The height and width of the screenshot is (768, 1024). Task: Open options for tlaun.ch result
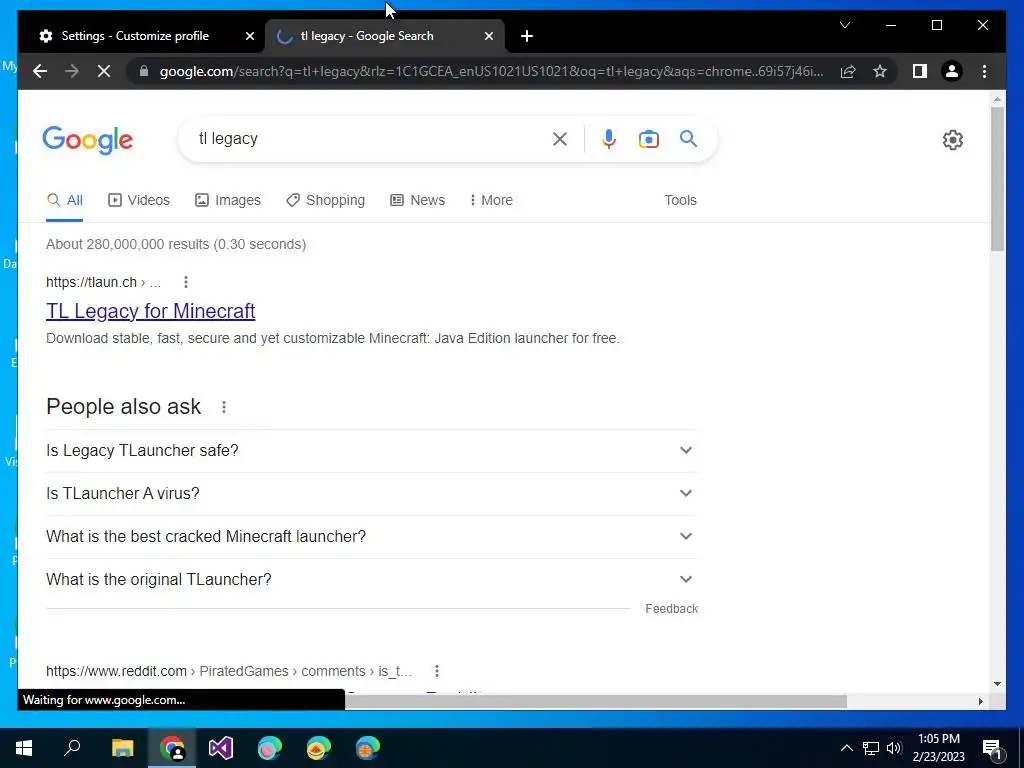coord(185,282)
